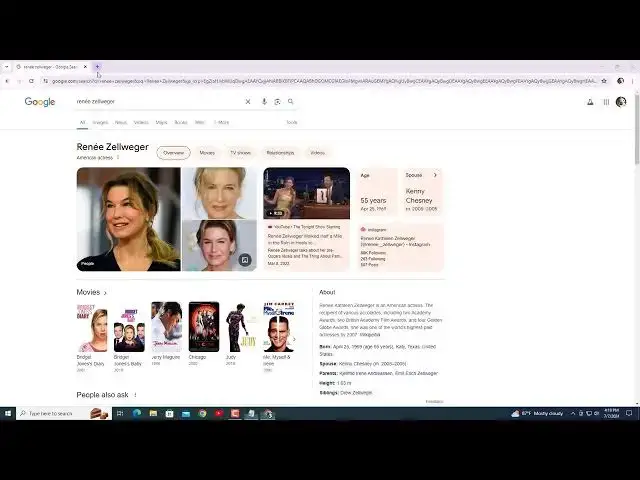Open the notification center icon
This screenshot has width=640, height=480.
(629, 413)
